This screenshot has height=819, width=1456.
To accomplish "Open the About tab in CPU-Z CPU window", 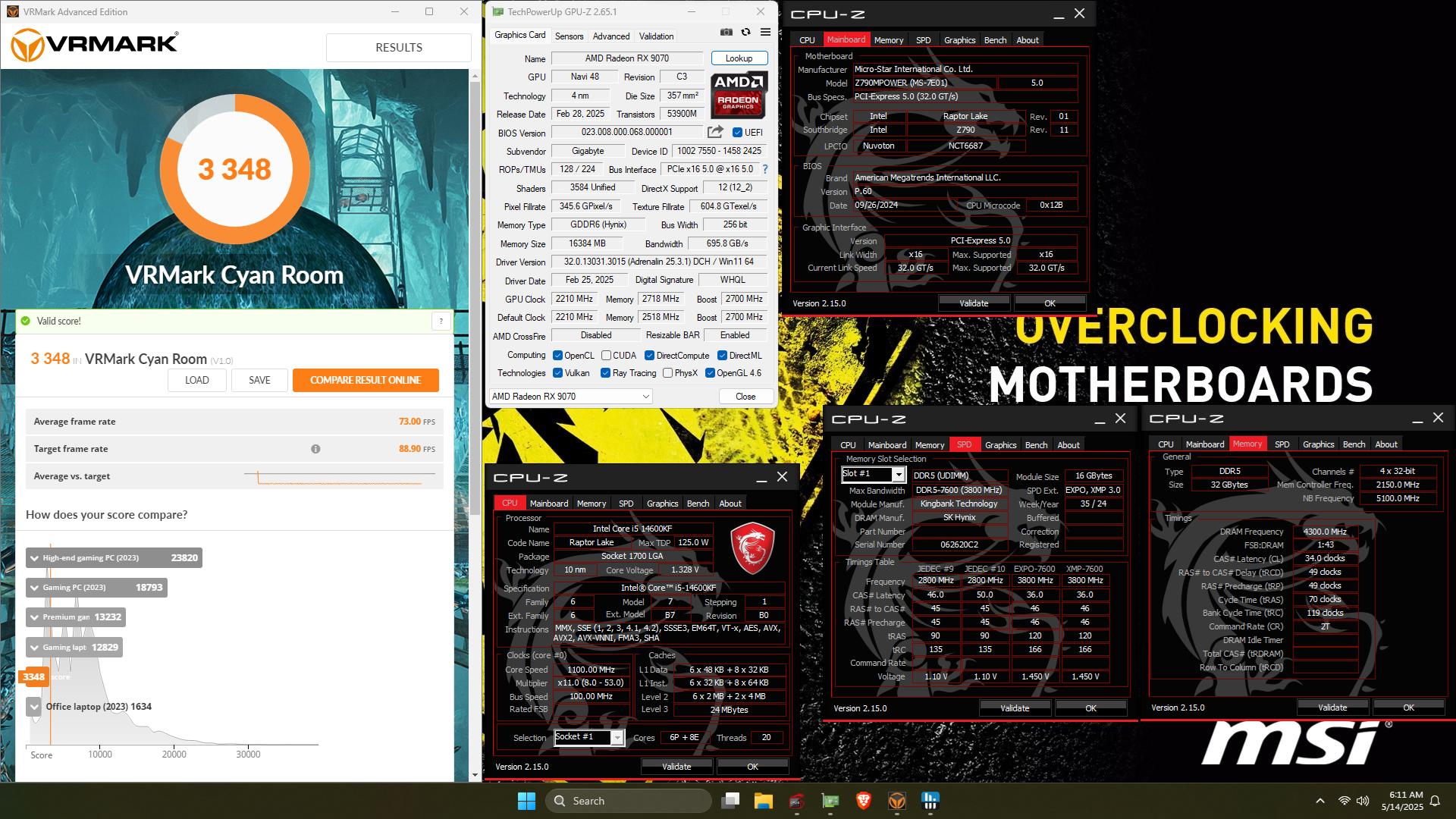I will pos(730,504).
